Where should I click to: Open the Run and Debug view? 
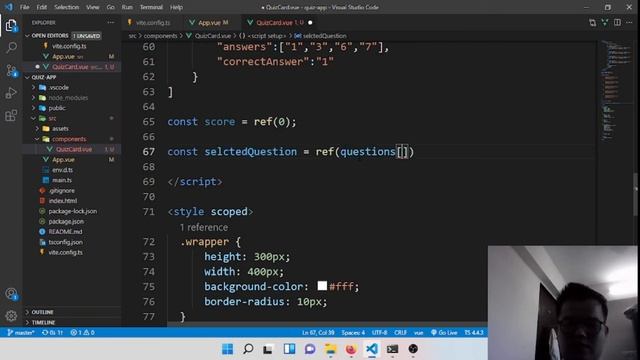coord(11,93)
